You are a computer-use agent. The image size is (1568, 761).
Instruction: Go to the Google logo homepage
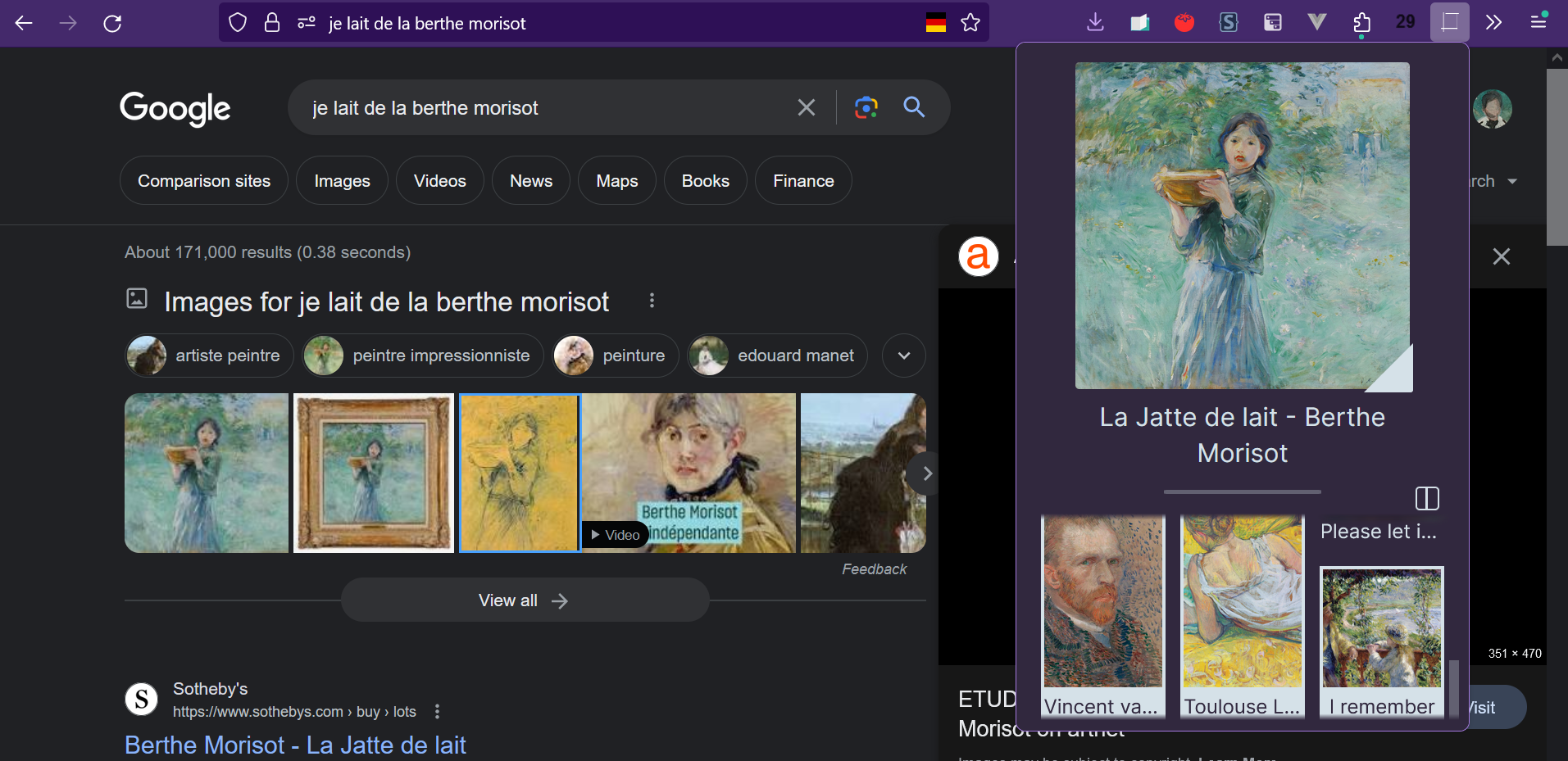(x=175, y=108)
